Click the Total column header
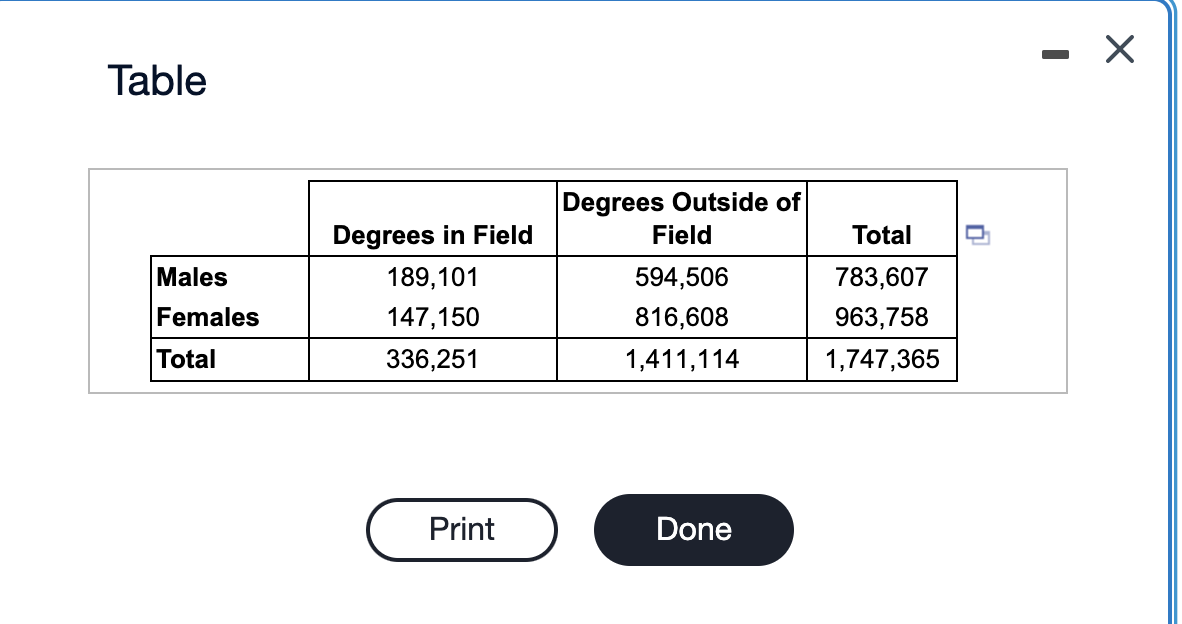This screenshot has width=1182, height=624. coord(881,235)
